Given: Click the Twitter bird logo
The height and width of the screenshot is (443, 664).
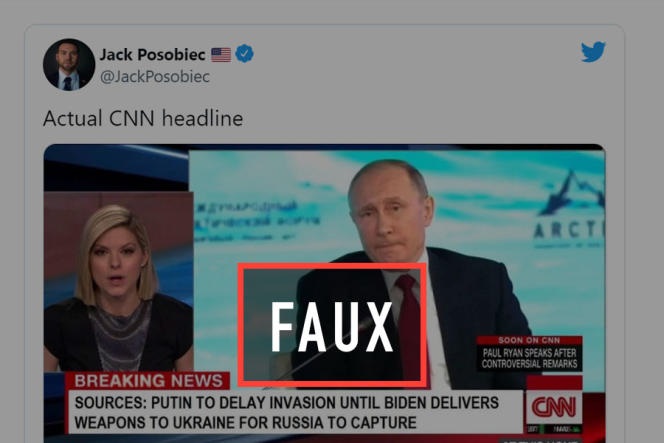Looking at the screenshot, I should [593, 52].
